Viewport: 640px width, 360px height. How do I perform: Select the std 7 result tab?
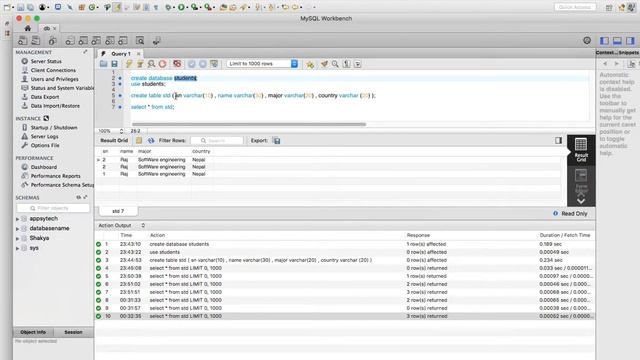(x=118, y=211)
